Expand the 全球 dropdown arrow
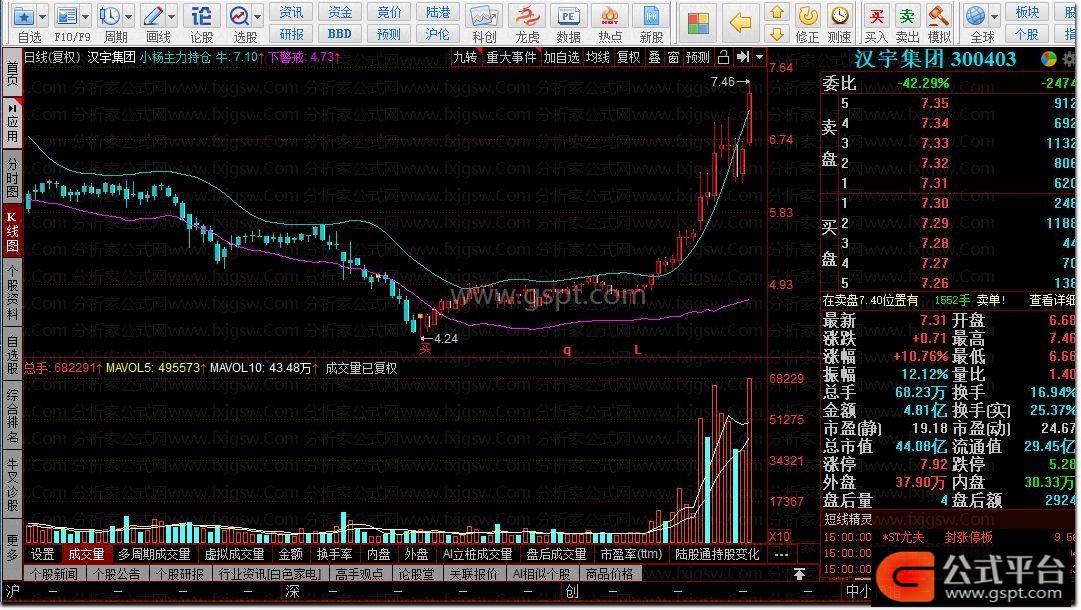1081x610 pixels. pyautogui.click(x=994, y=17)
